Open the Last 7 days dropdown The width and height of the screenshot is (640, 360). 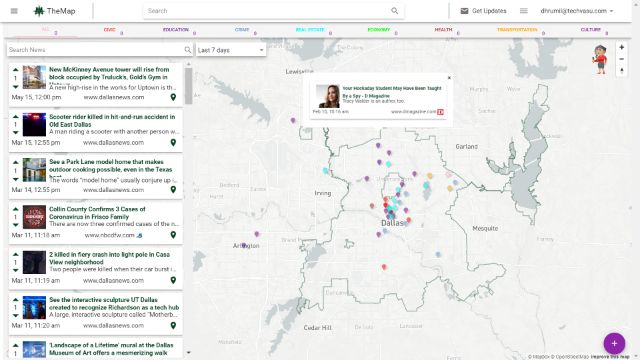pos(231,50)
